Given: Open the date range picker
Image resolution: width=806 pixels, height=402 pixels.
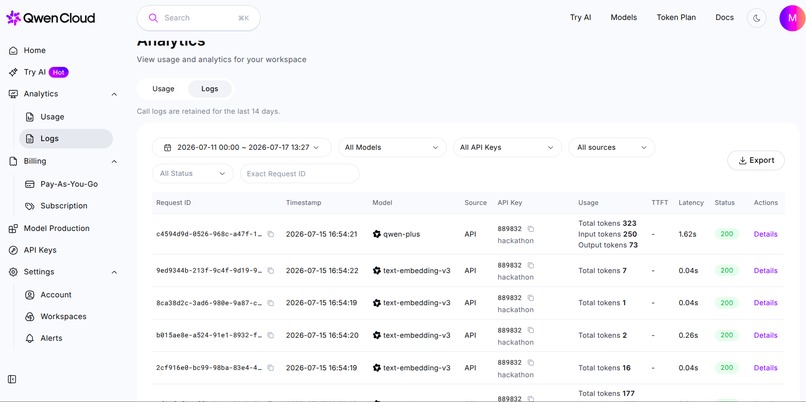Looking at the screenshot, I should pyautogui.click(x=242, y=148).
